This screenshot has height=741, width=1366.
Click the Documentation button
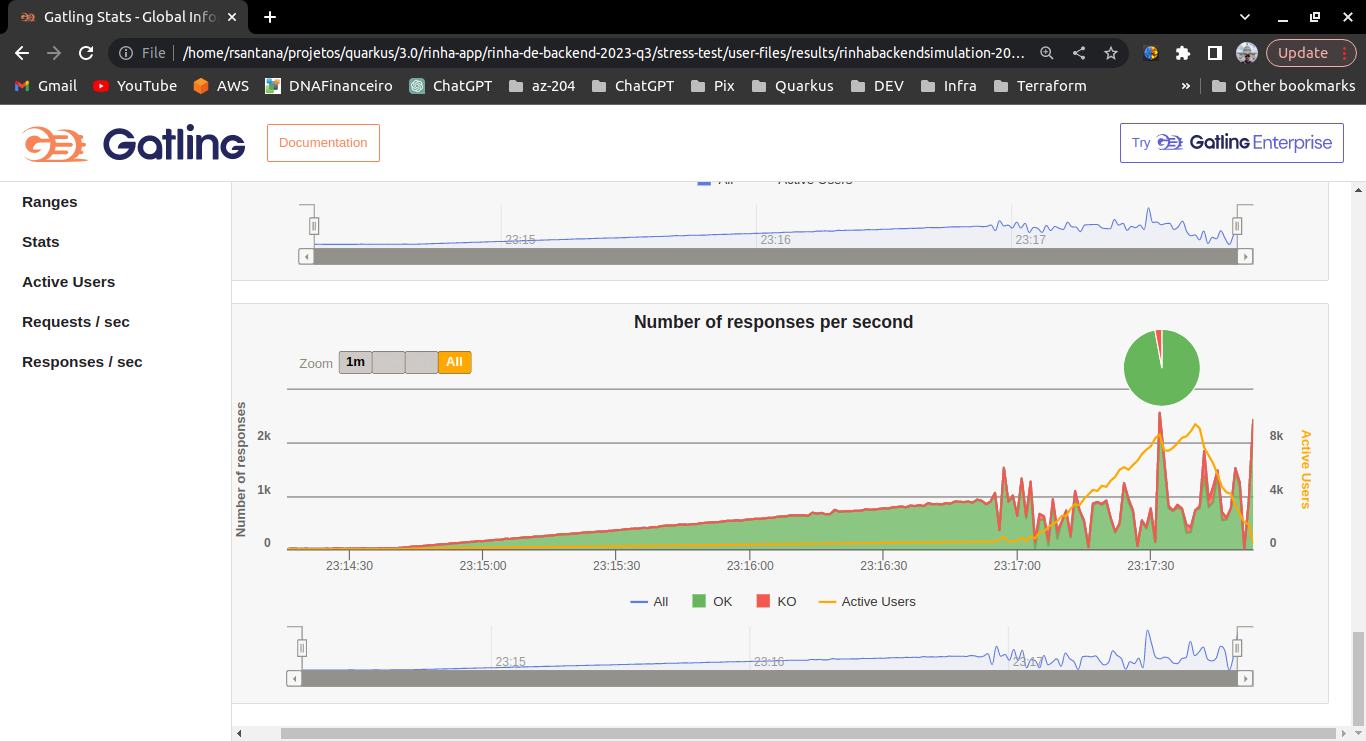pos(323,142)
